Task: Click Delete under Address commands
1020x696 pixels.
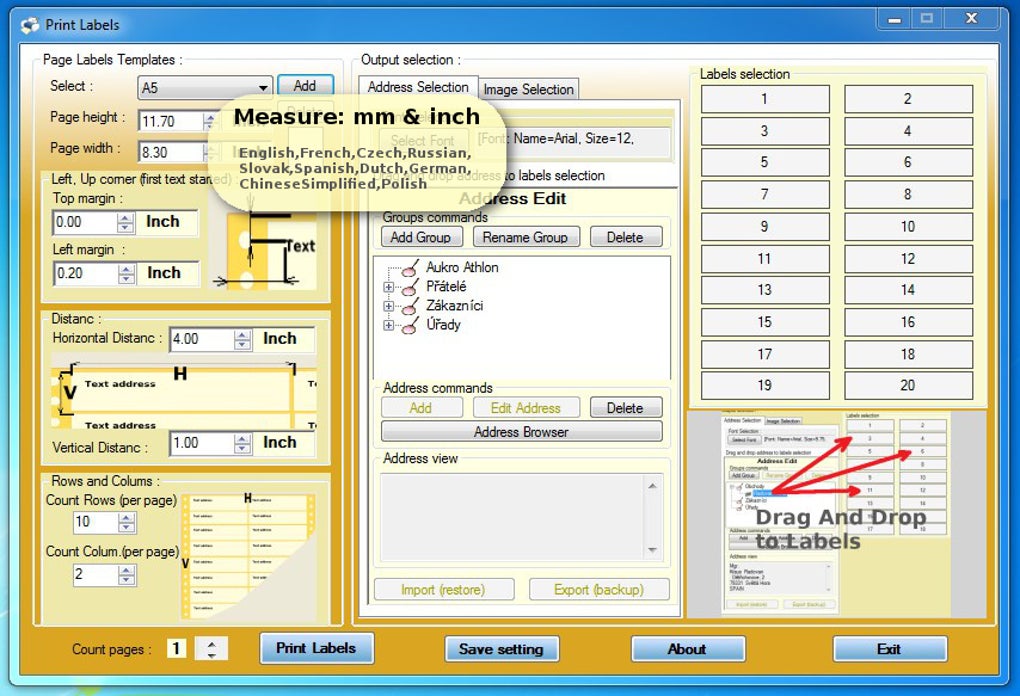Action: [625, 408]
